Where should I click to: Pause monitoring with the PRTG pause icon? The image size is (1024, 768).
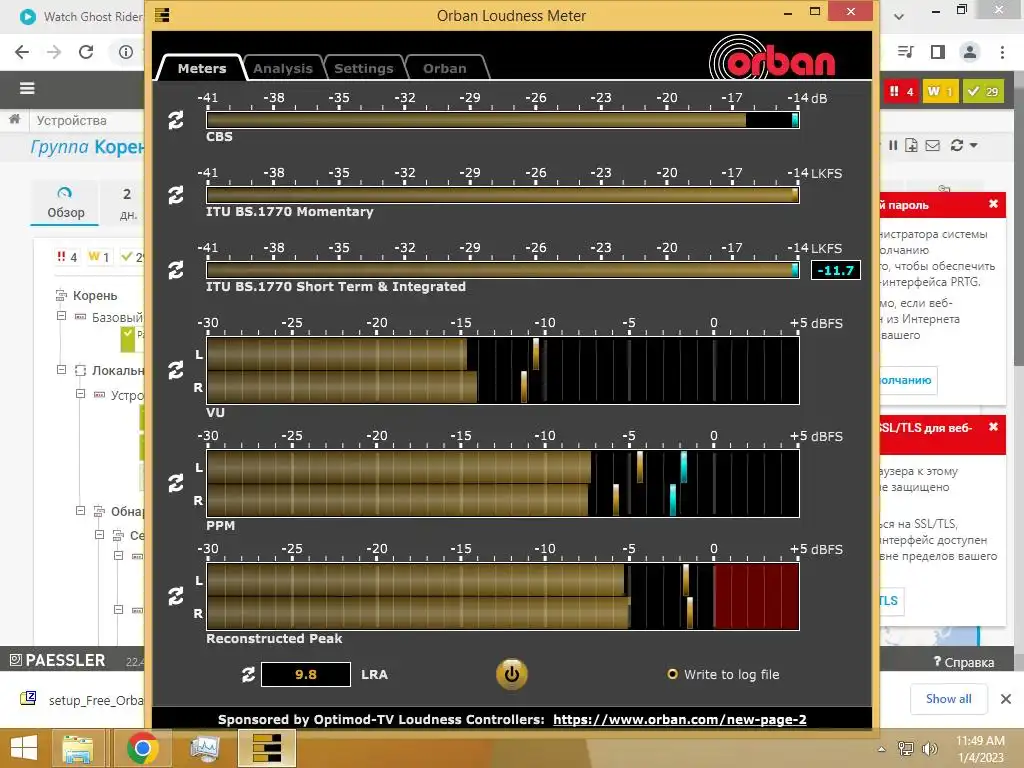(x=893, y=146)
